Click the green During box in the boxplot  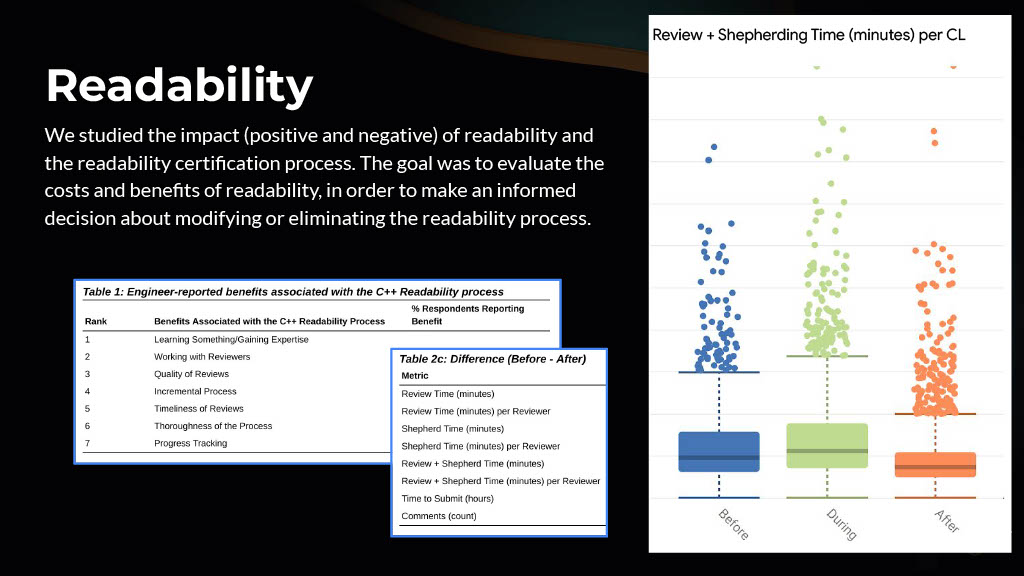pos(827,446)
